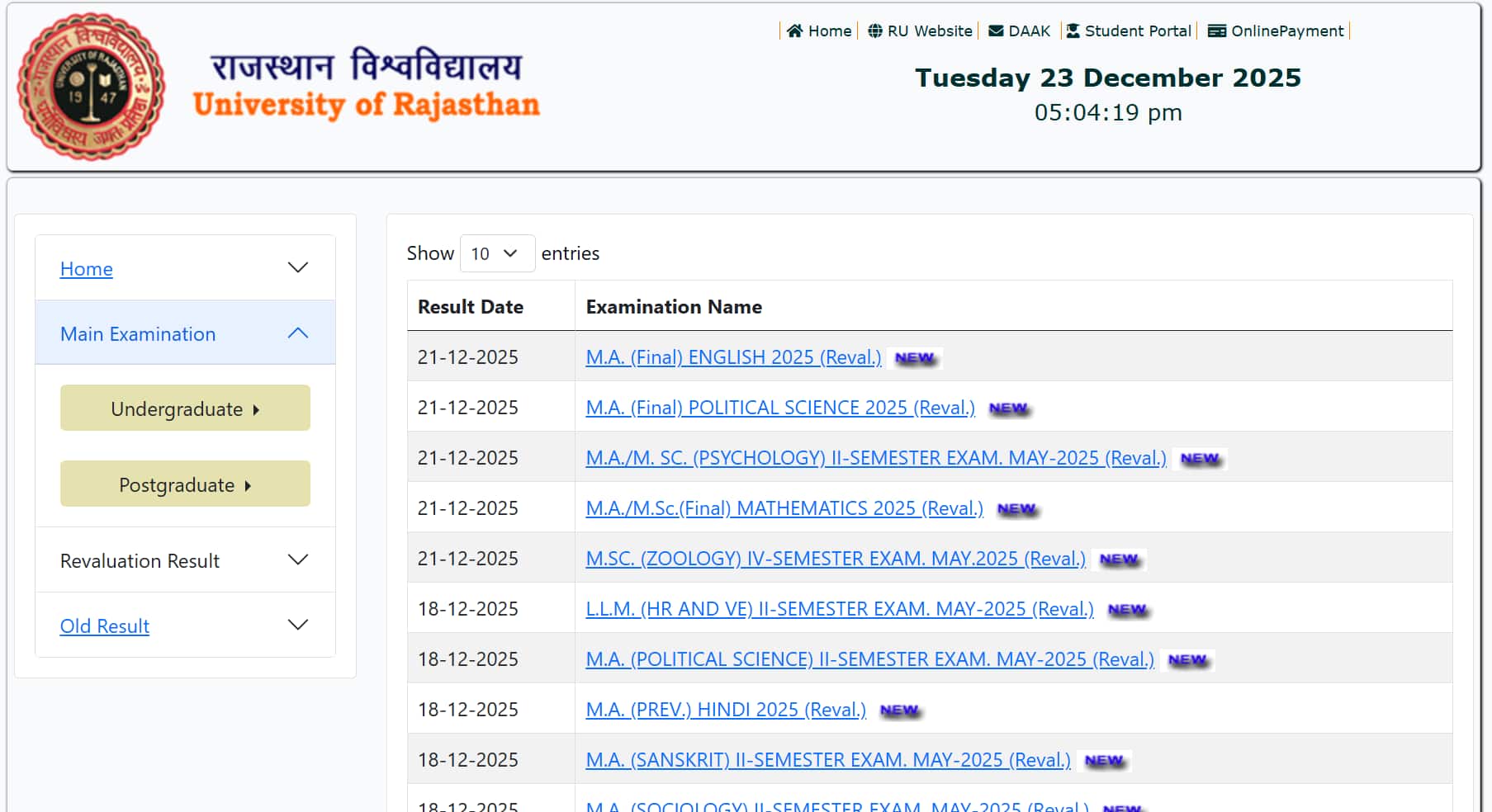Click the DAAK envelope icon
Image resolution: width=1492 pixels, height=812 pixels.
click(x=993, y=31)
